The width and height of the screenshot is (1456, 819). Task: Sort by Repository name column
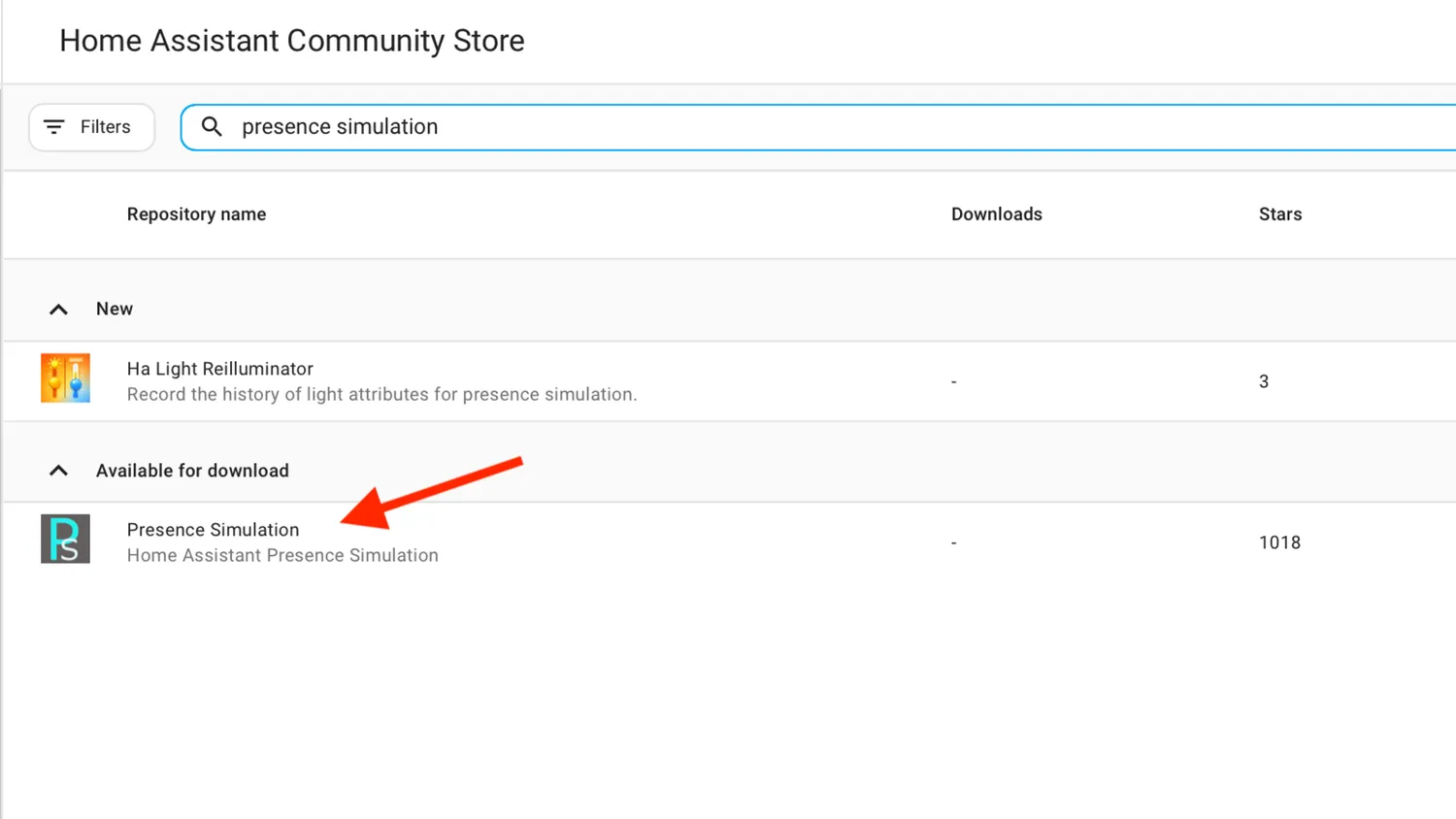click(x=196, y=214)
